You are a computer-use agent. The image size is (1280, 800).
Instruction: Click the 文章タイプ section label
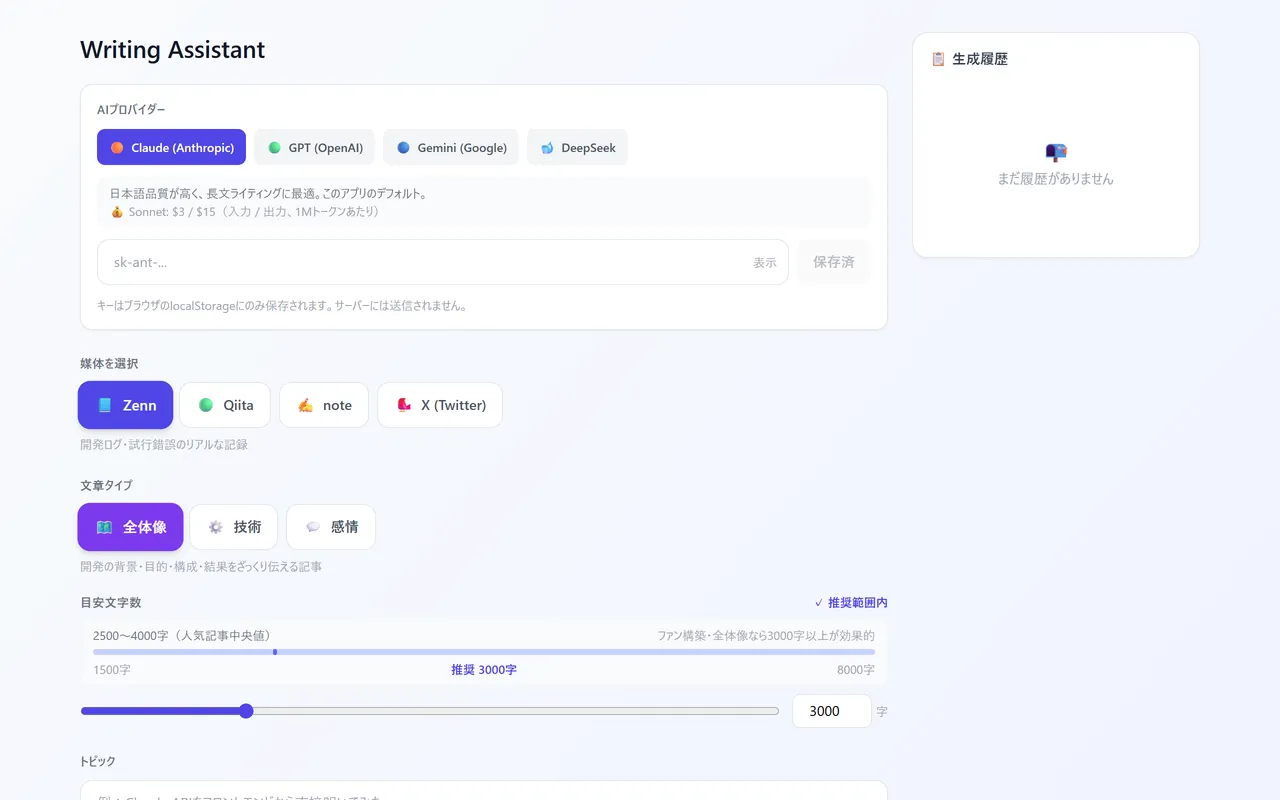(x=106, y=485)
